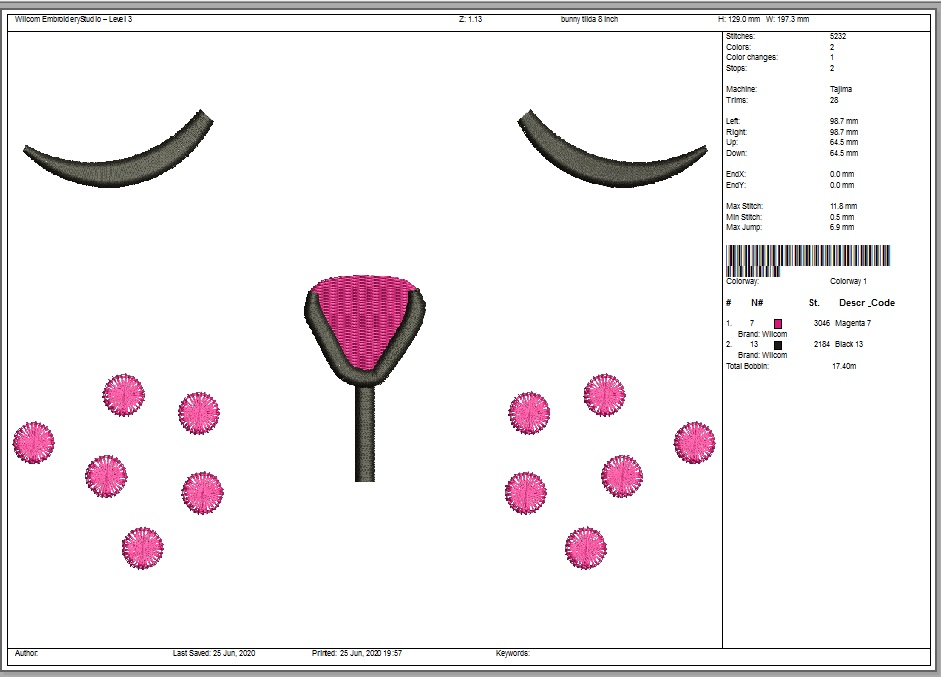
Task: Click the black vertical line under nose
Action: 365,435
